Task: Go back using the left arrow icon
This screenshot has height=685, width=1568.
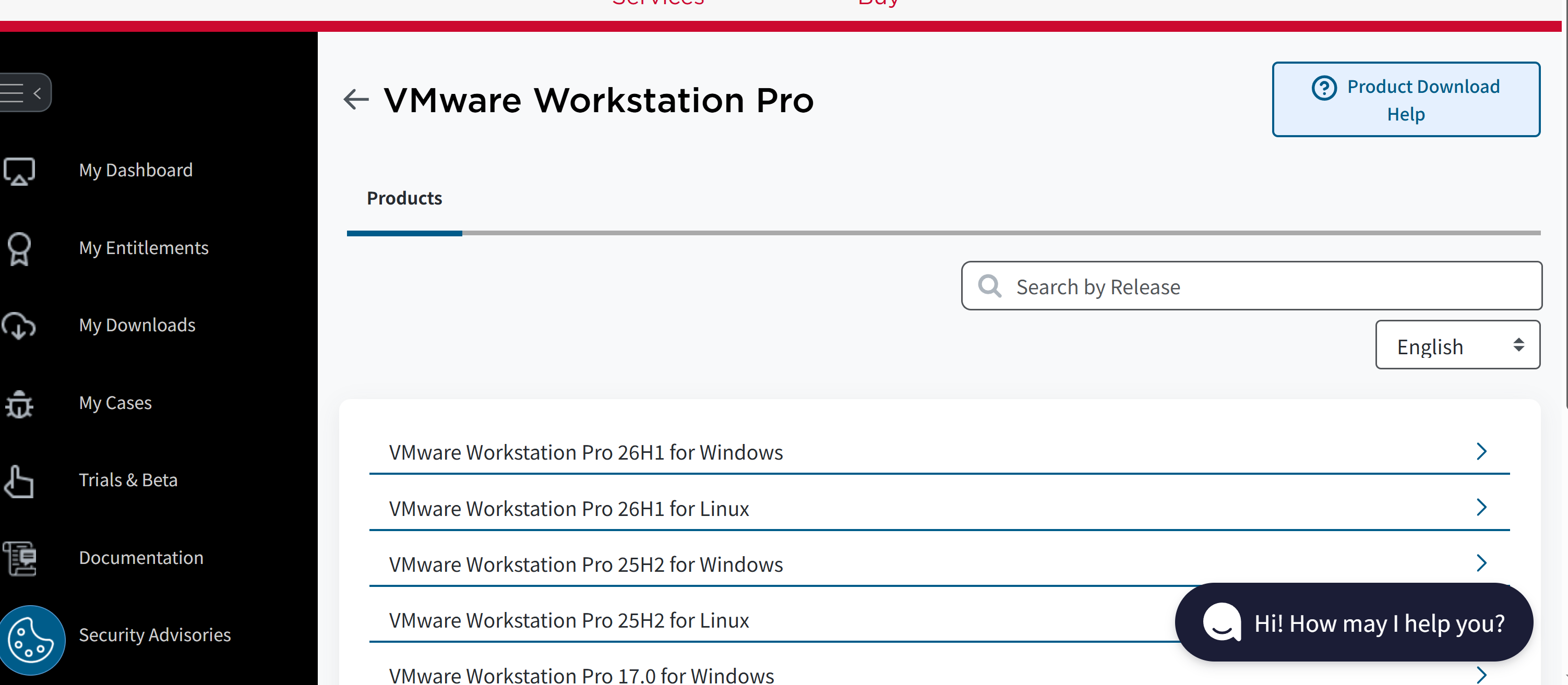Action: [x=356, y=99]
